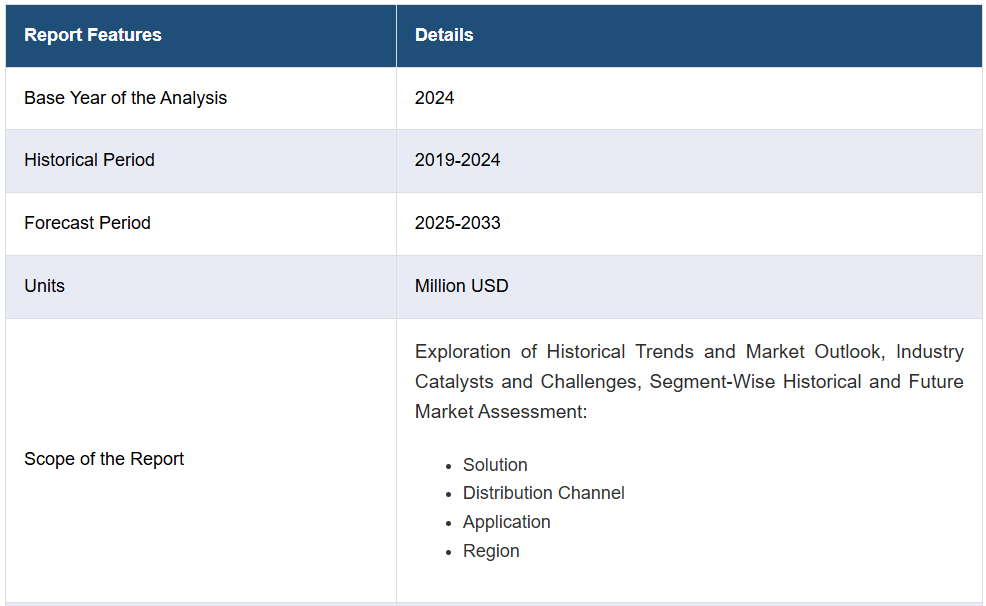Select the Units row label

click(44, 286)
